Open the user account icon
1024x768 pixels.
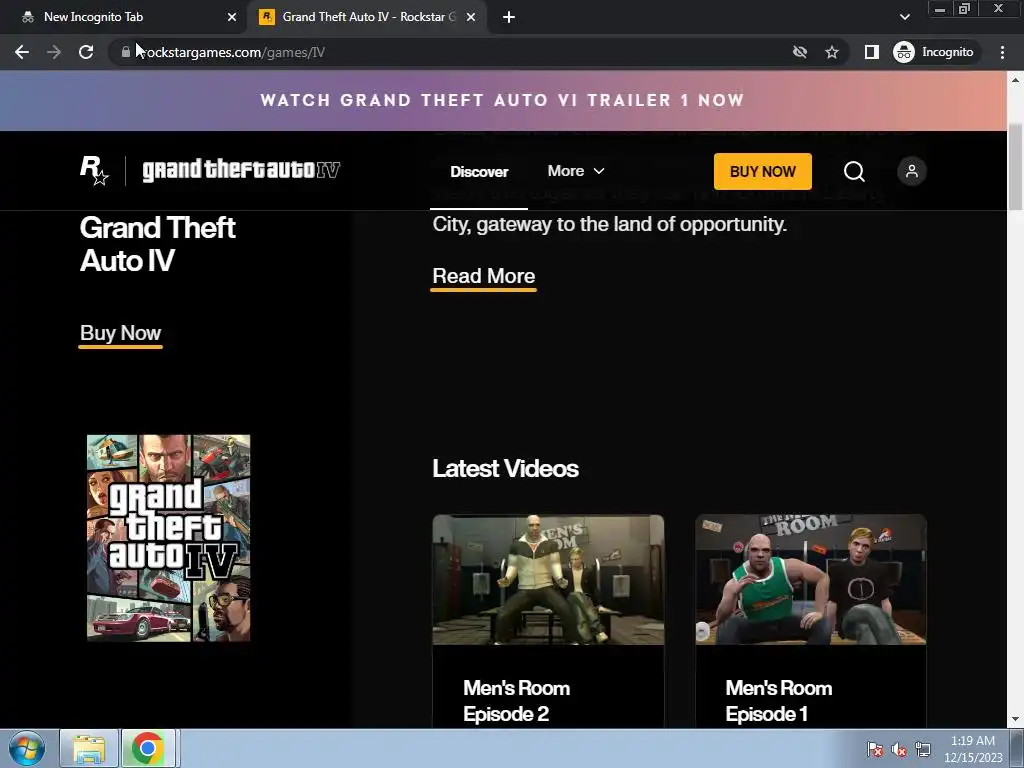(912, 171)
